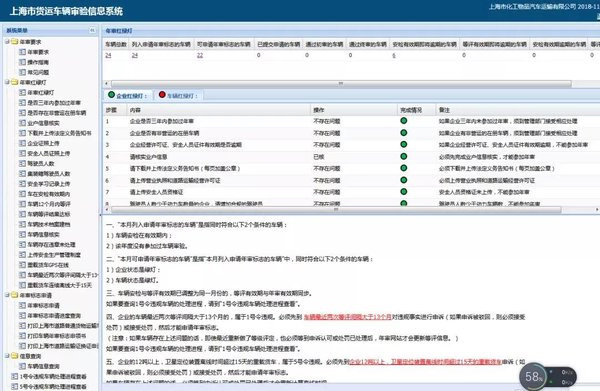Open red link about 13-month rating interval

point(347,317)
